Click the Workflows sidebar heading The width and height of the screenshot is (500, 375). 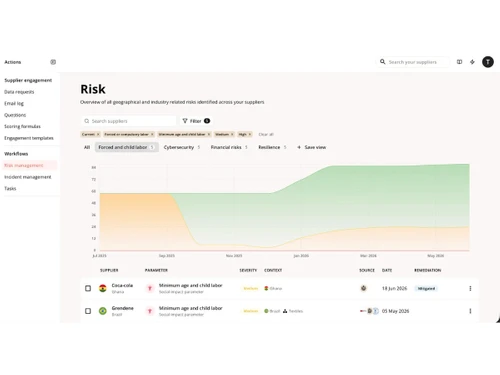(x=16, y=154)
